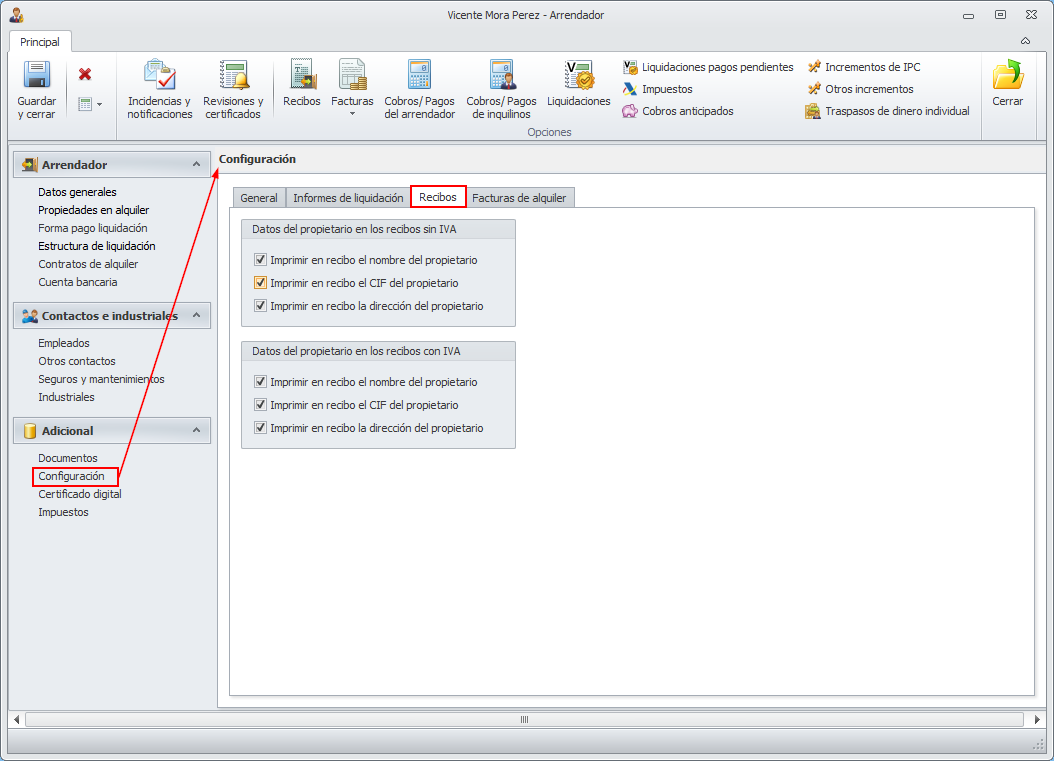This screenshot has width=1054, height=761.
Task: Open Datos generales in sidebar
Action: coord(77,192)
